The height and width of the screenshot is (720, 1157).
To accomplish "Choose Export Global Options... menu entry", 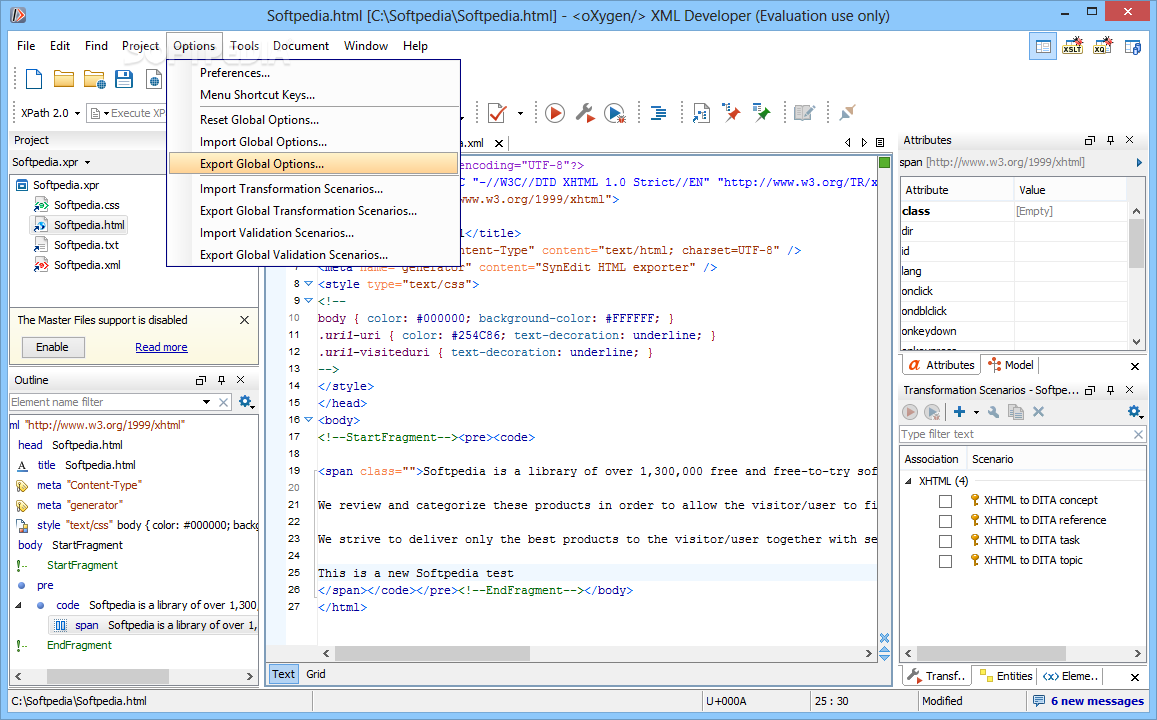I will (x=314, y=164).
